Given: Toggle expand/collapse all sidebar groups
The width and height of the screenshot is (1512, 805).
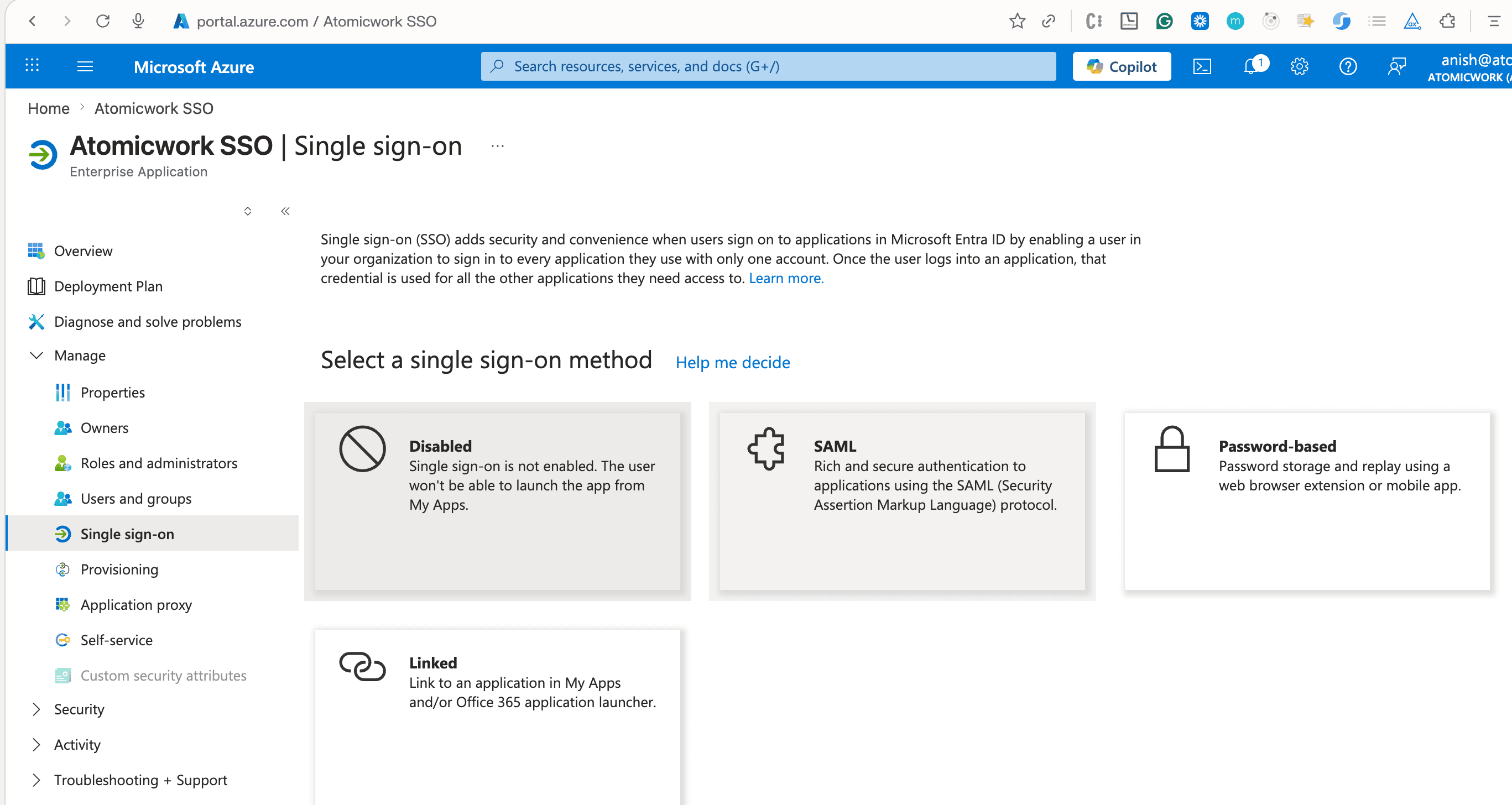Looking at the screenshot, I should click(248, 211).
